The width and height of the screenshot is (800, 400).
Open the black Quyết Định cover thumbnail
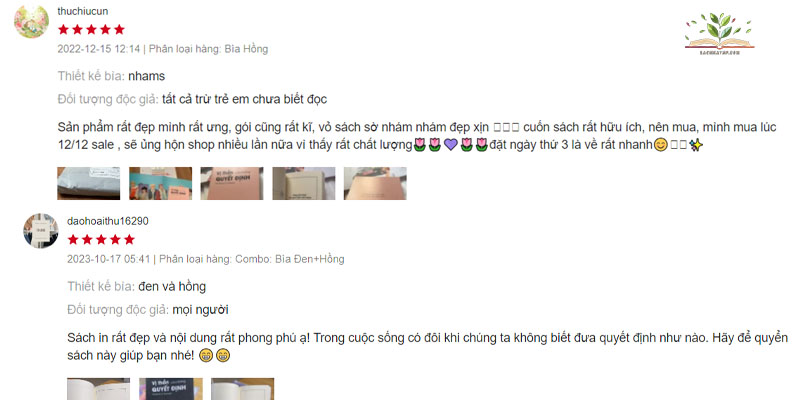(170, 389)
